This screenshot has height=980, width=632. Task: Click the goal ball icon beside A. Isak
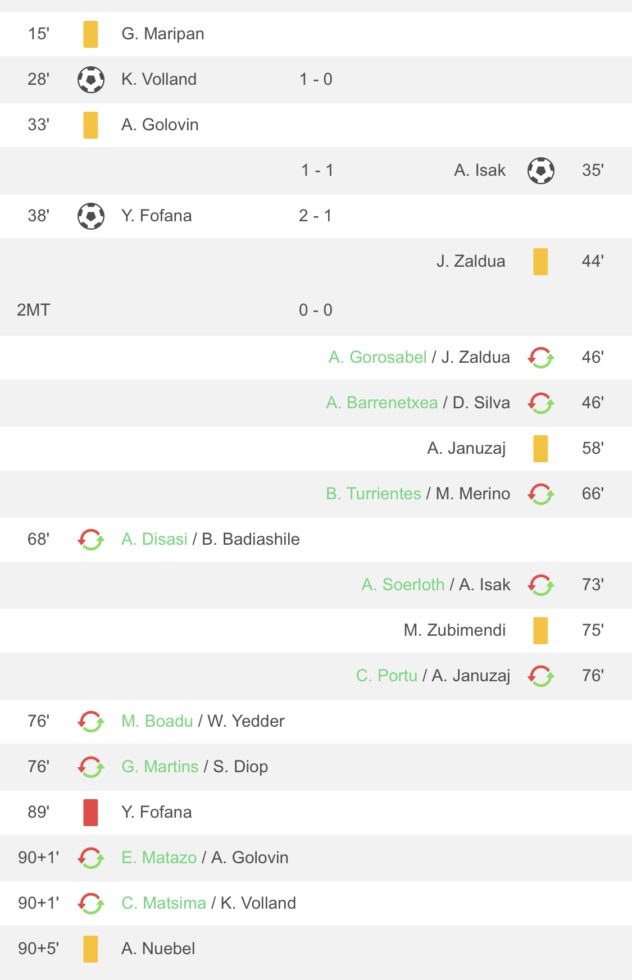pyautogui.click(x=541, y=170)
